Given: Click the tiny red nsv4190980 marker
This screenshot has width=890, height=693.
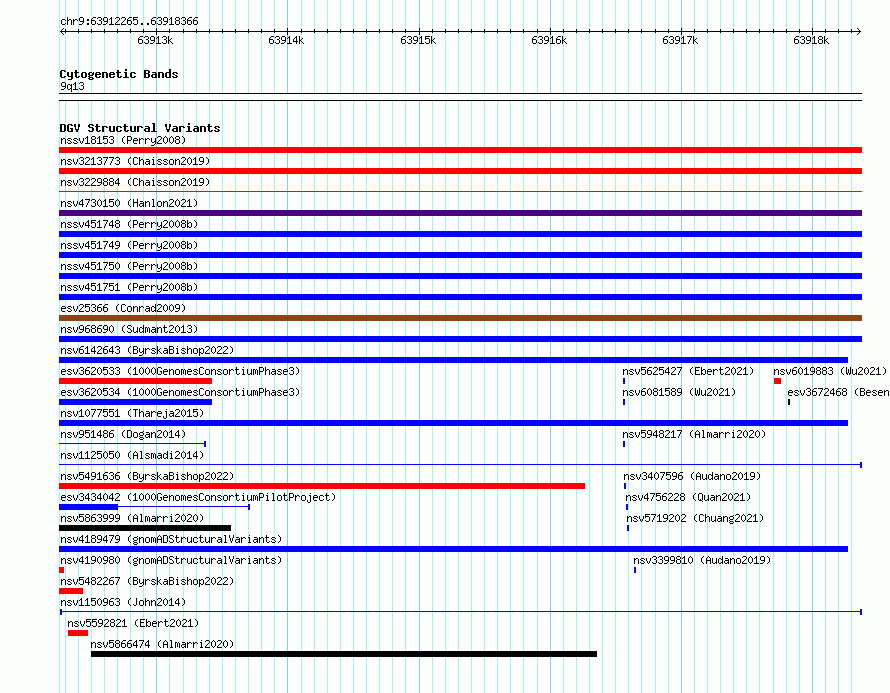Looking at the screenshot, I should (x=61, y=570).
